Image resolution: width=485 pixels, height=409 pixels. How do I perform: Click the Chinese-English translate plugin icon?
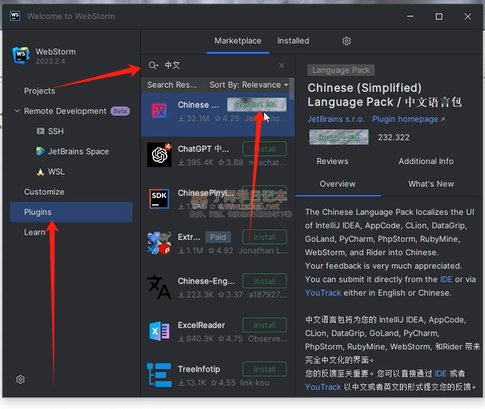pos(159,287)
